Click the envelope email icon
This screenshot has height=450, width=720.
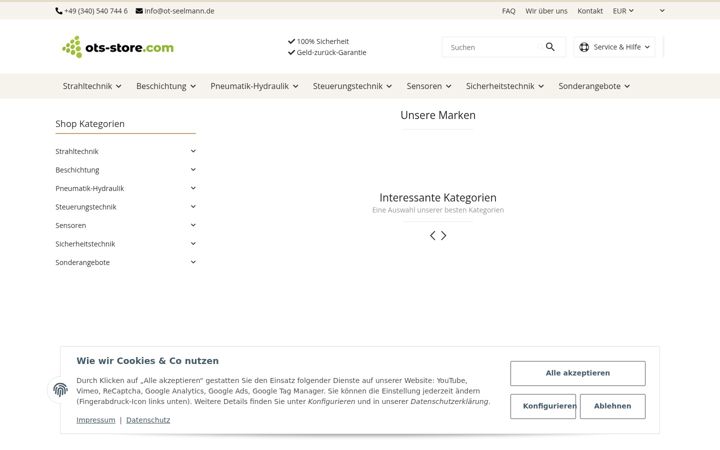click(x=139, y=11)
